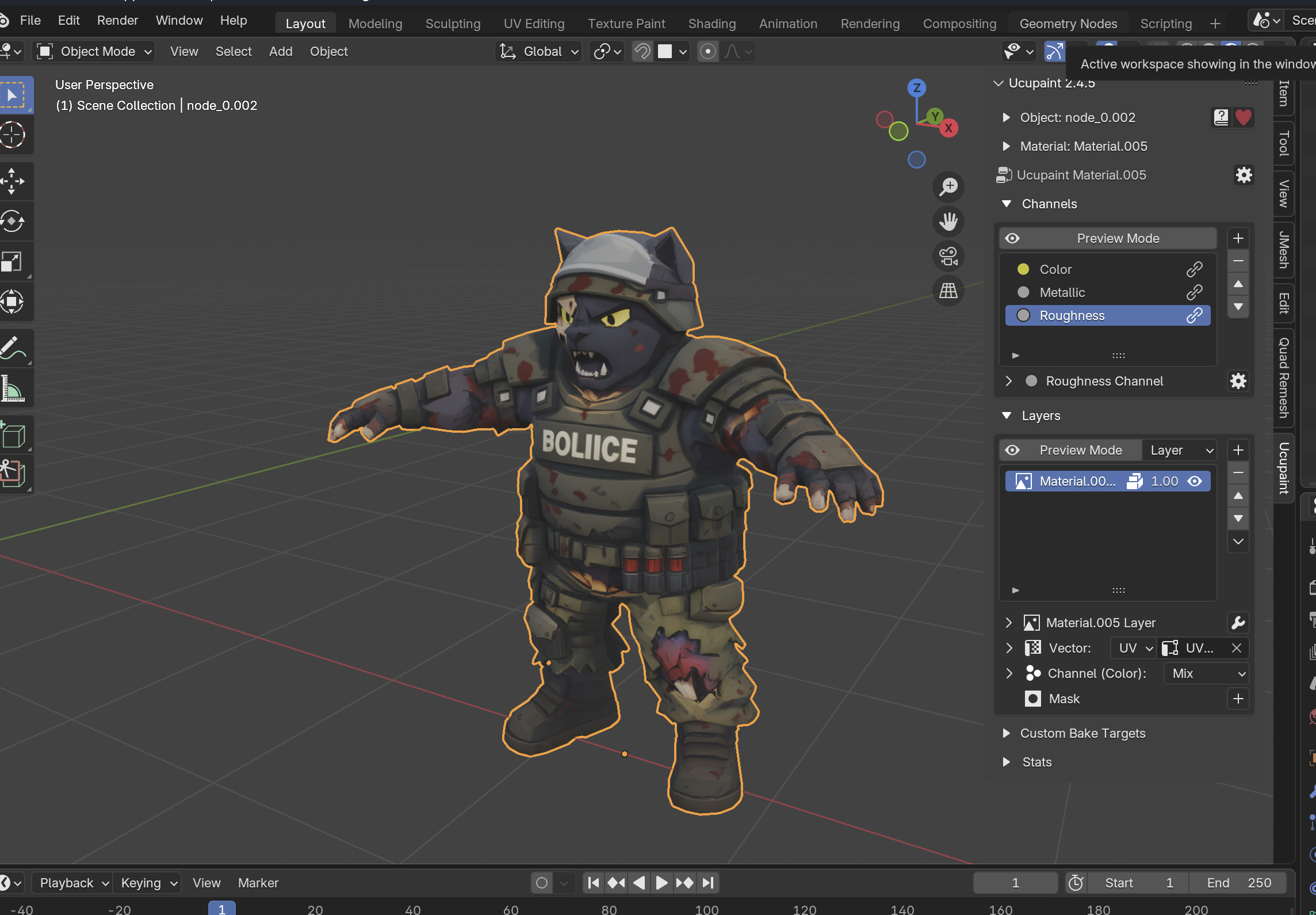Open Material.005 Layer wrench settings

(x=1238, y=623)
